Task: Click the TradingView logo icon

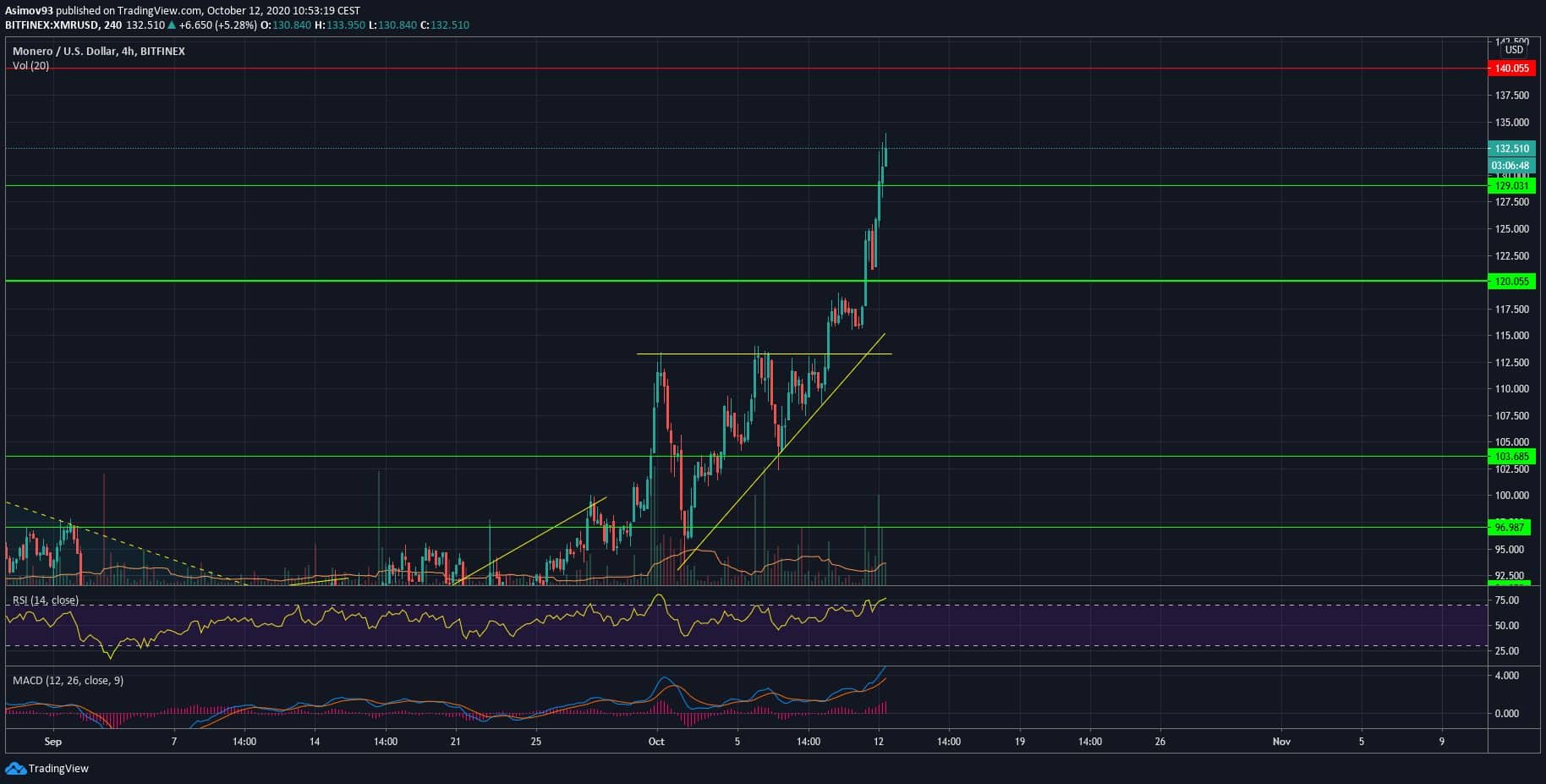Action: click(x=16, y=769)
